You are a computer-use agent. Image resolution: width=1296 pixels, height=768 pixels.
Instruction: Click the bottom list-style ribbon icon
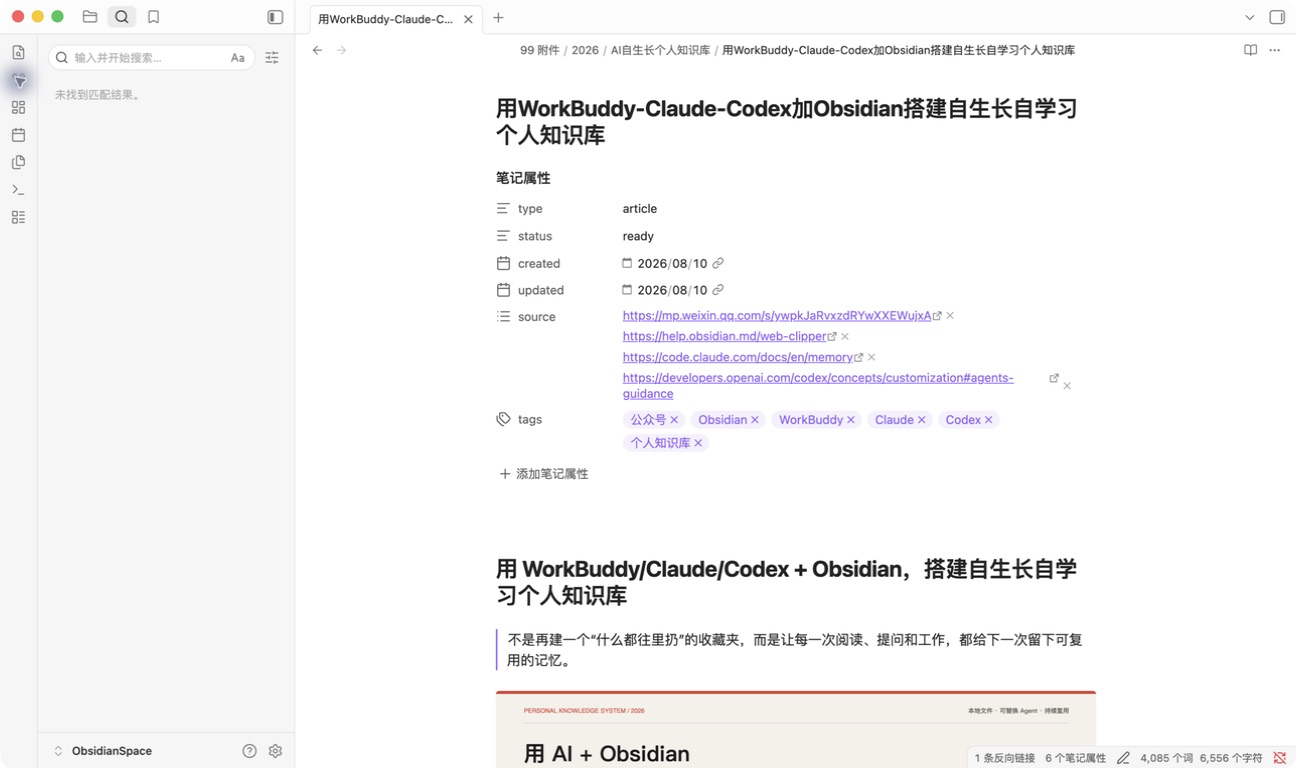tap(18, 217)
